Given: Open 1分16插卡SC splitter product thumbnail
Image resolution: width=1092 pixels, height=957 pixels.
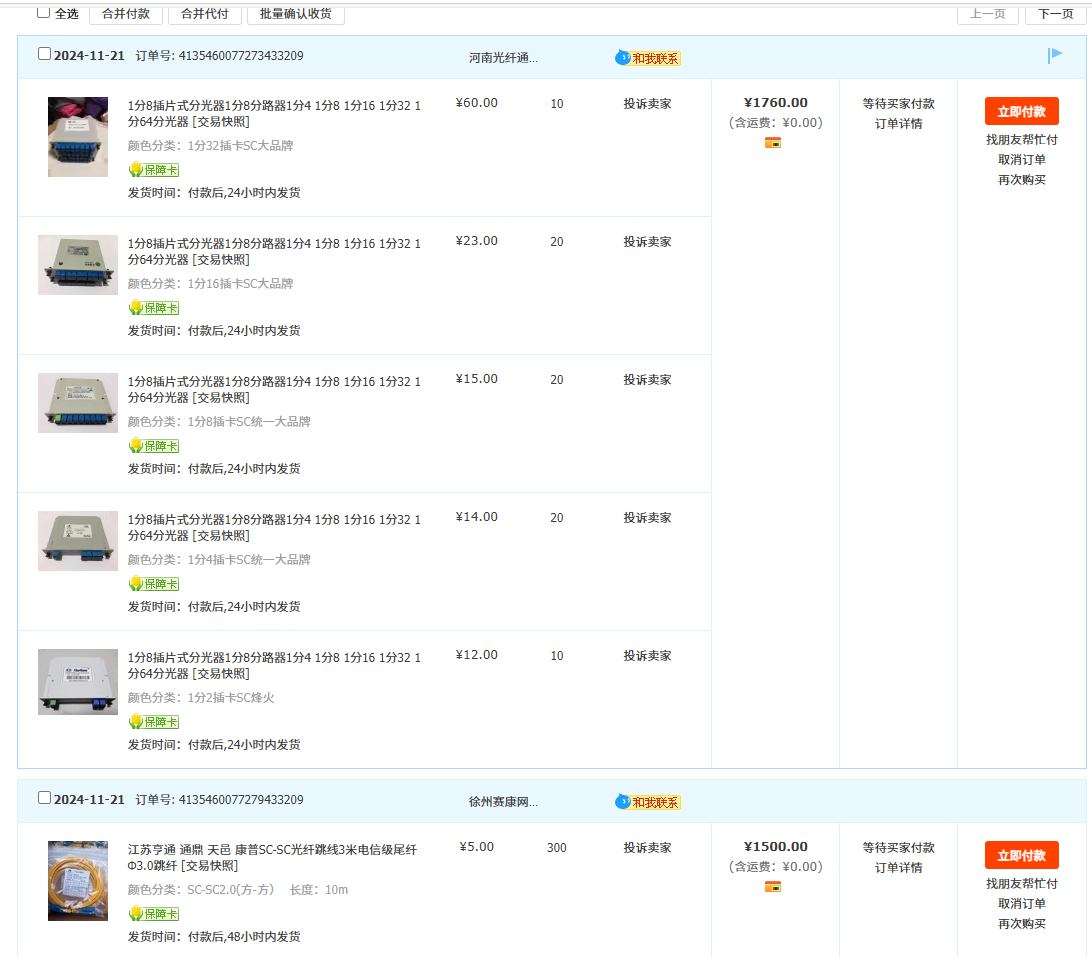Looking at the screenshot, I should click(x=78, y=265).
